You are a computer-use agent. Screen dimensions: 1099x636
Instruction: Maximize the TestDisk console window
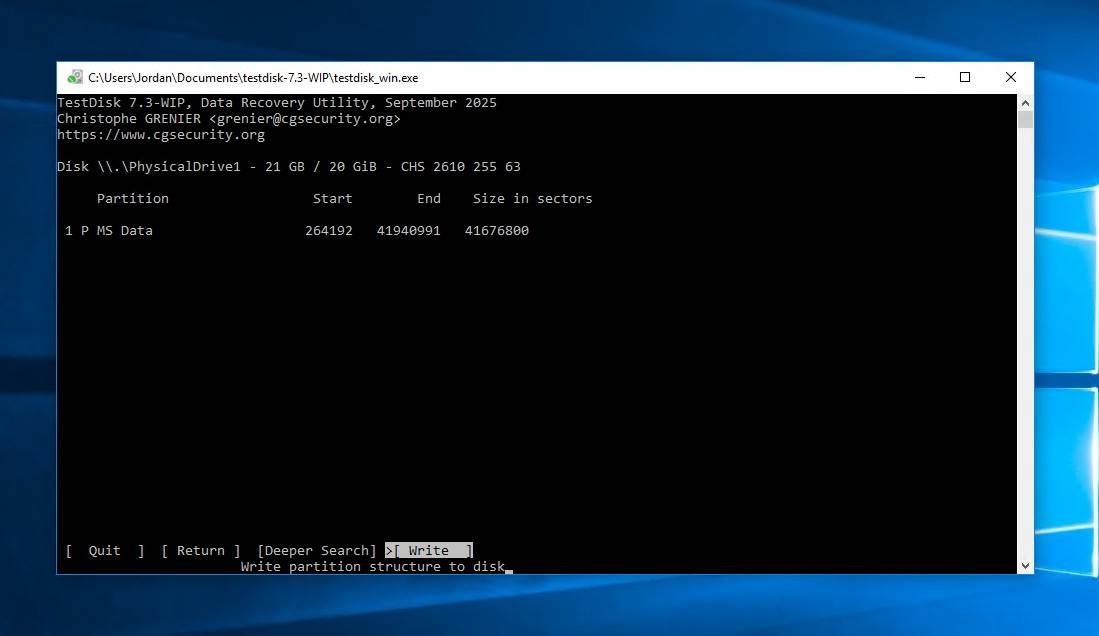[965, 77]
